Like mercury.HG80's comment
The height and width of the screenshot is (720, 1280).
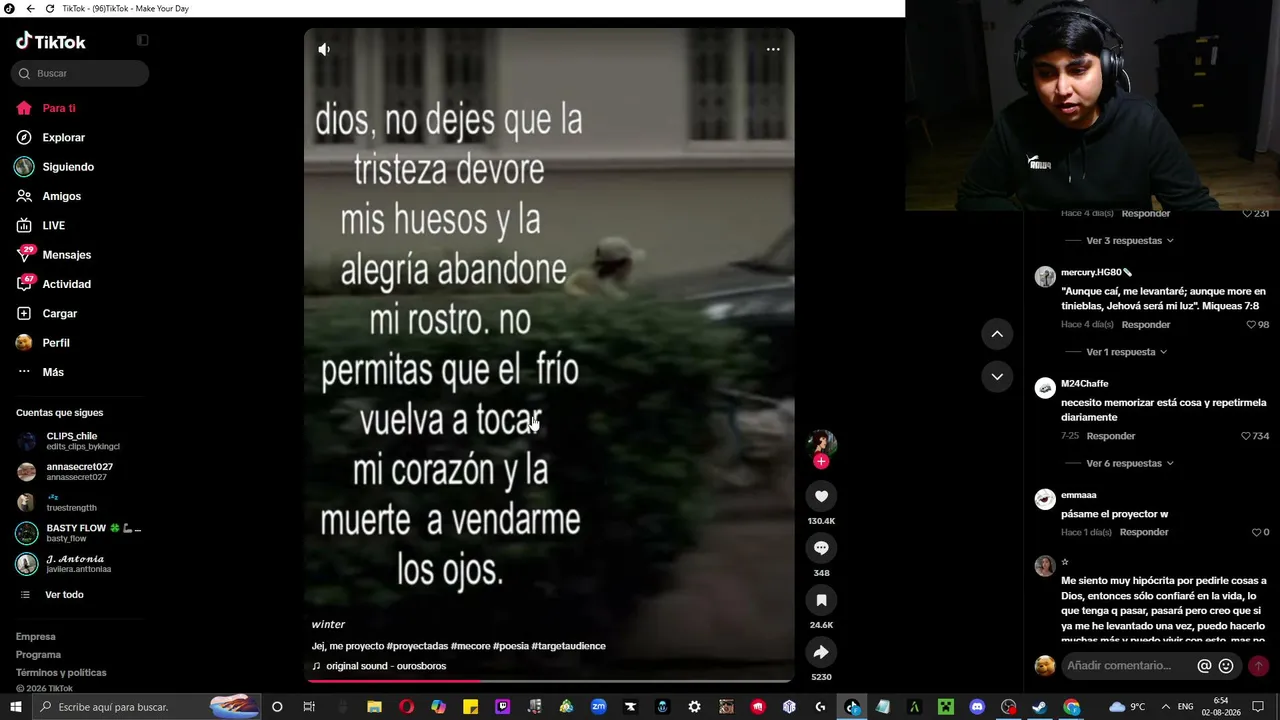[1251, 325]
